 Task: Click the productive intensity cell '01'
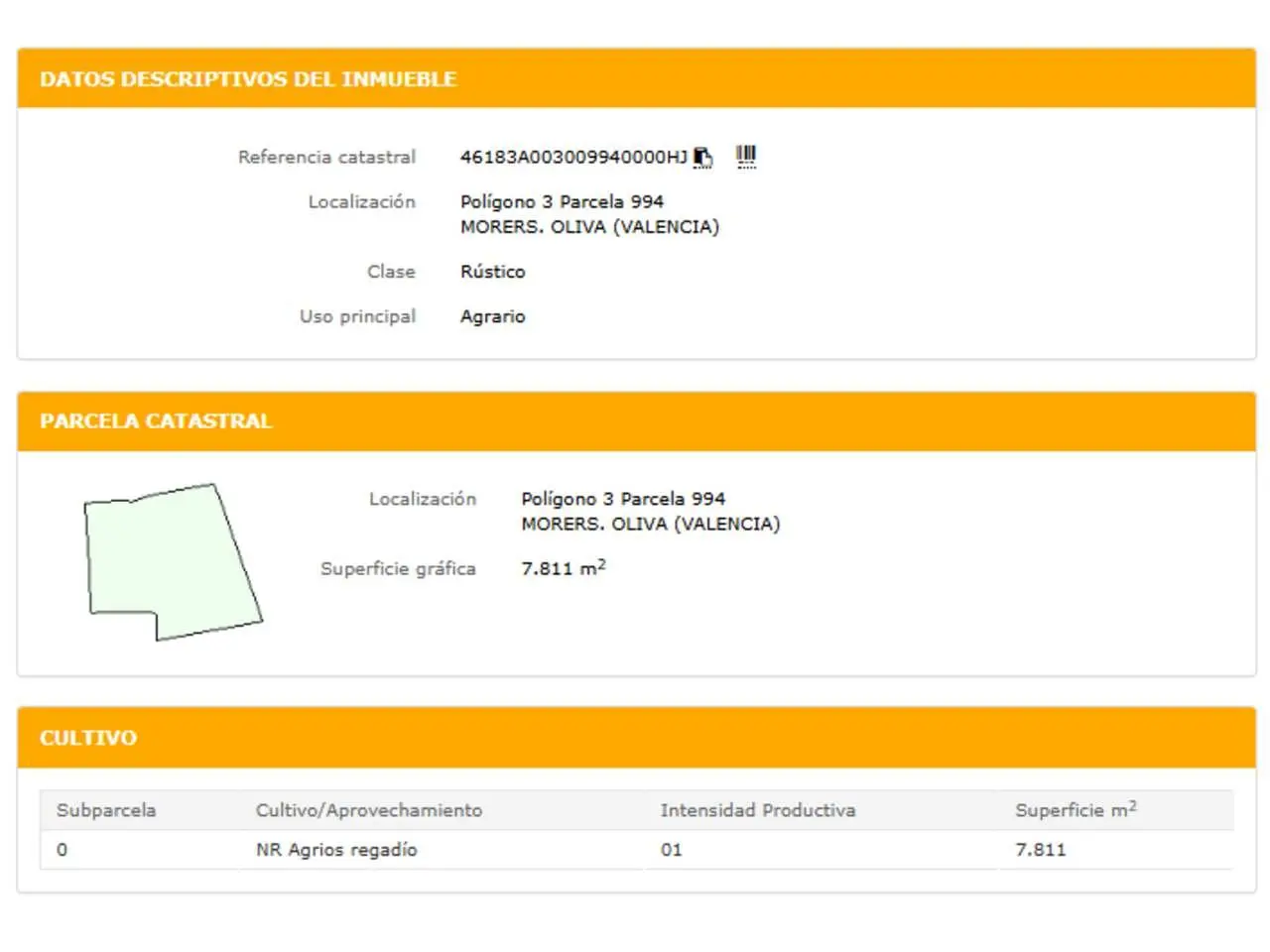(672, 850)
